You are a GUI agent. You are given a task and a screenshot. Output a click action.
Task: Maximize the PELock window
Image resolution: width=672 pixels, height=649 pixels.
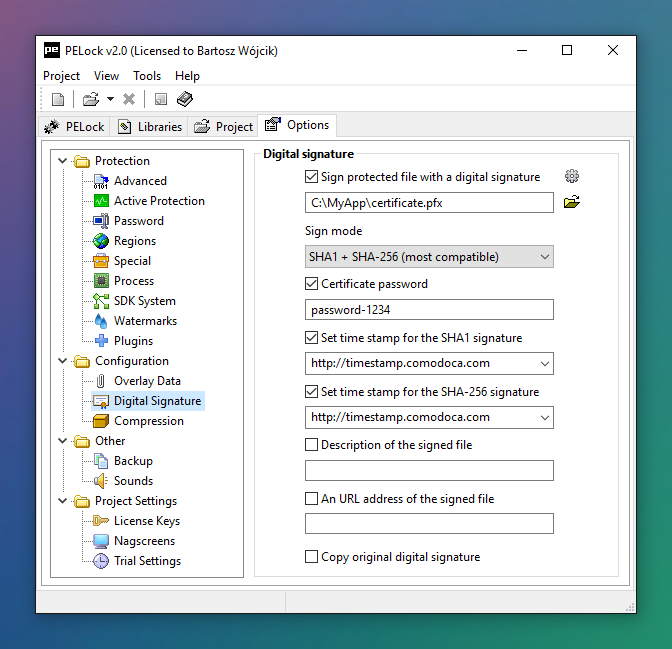(x=567, y=51)
